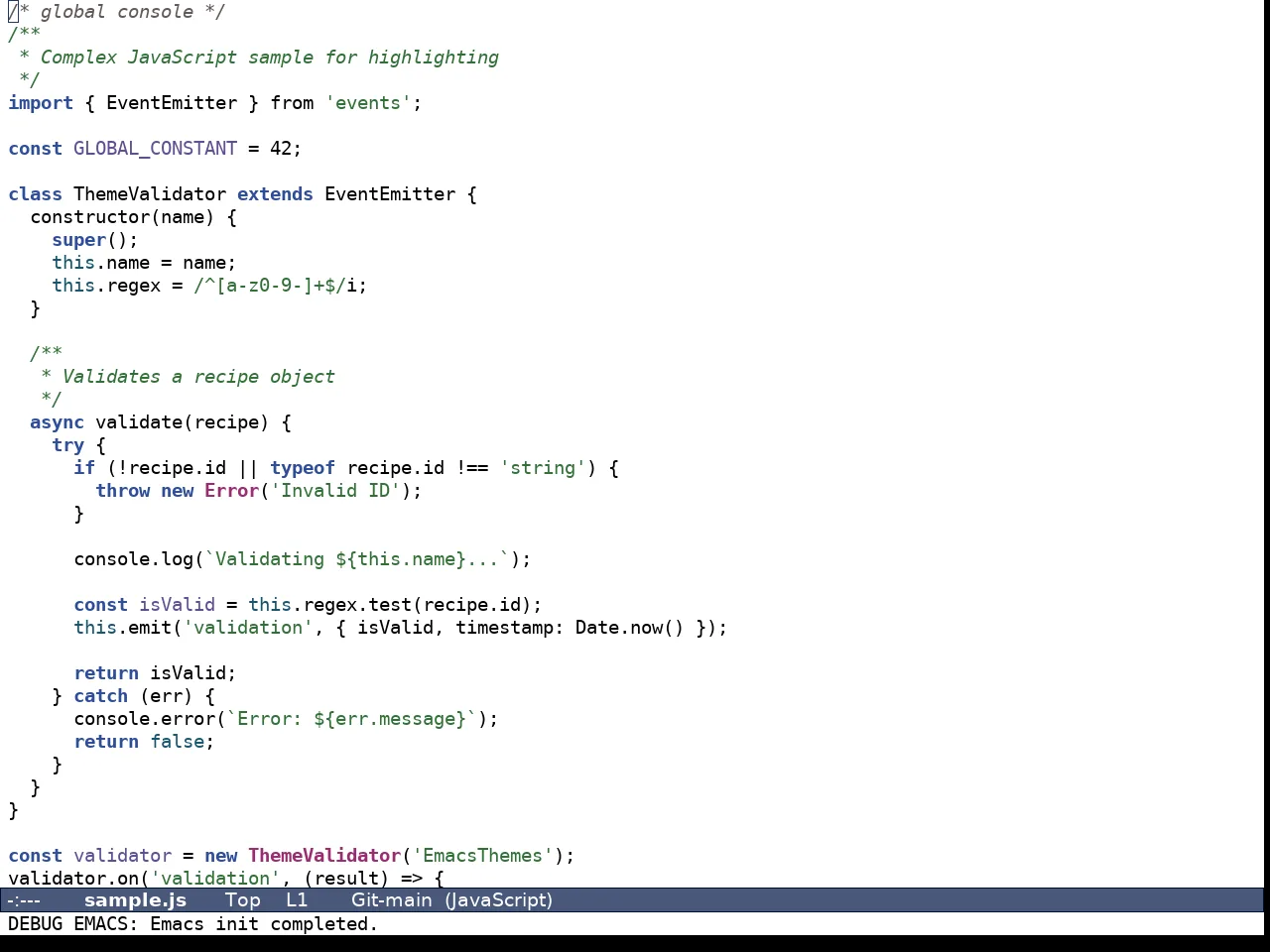Click on 'Date.now()' expression
The height and width of the screenshot is (952, 1270).
pos(630,628)
